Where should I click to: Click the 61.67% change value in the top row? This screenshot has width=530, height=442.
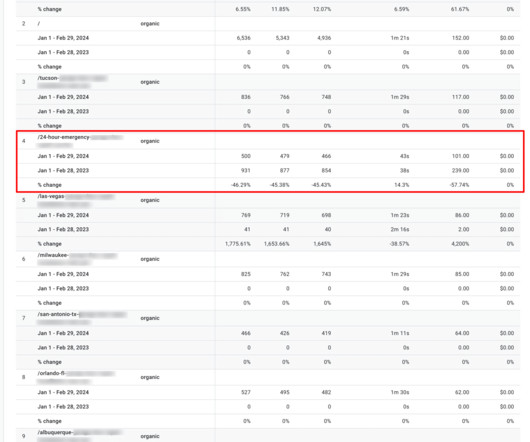pos(460,9)
